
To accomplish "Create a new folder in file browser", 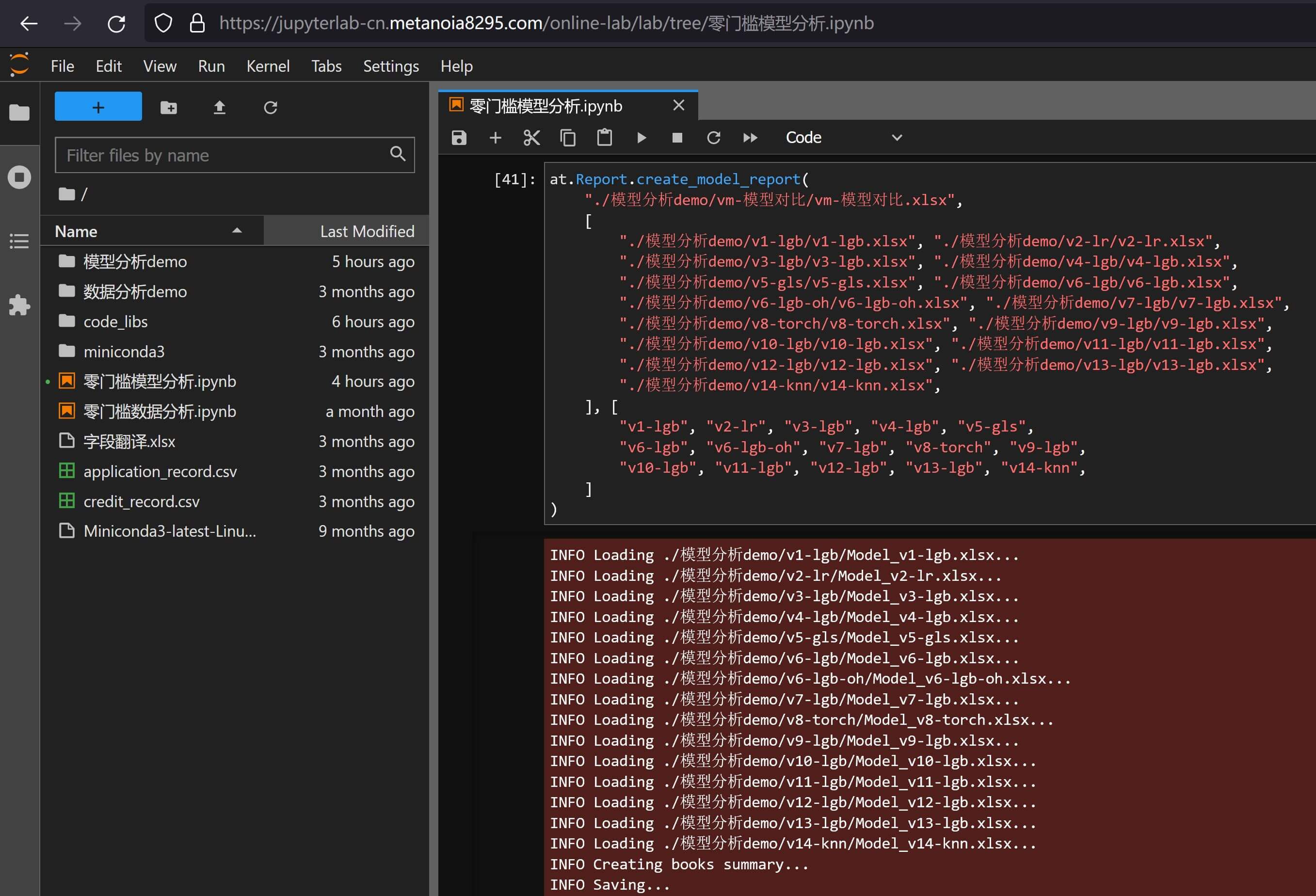I will coord(169,107).
